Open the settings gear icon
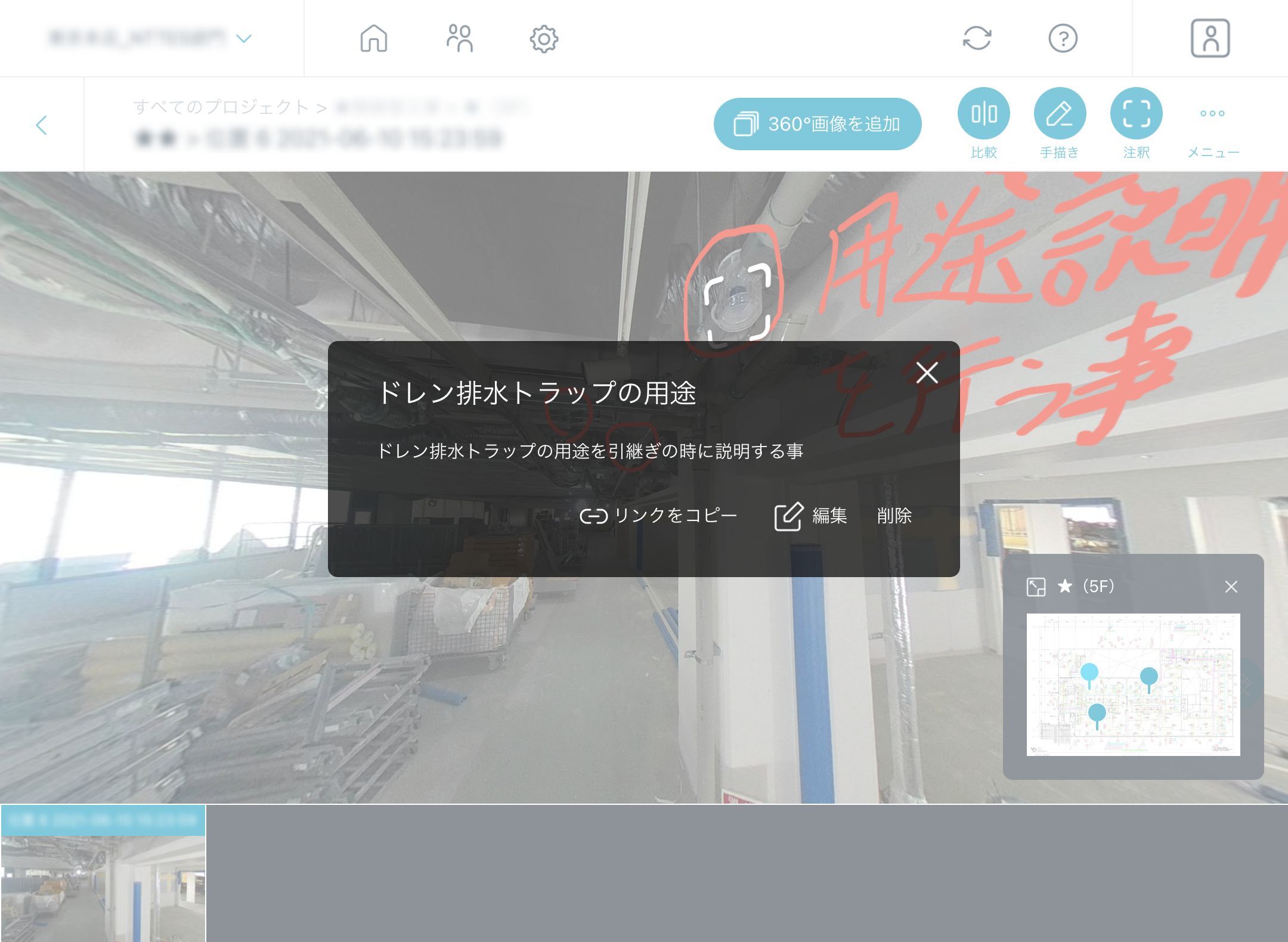The image size is (1288, 942). 544,39
